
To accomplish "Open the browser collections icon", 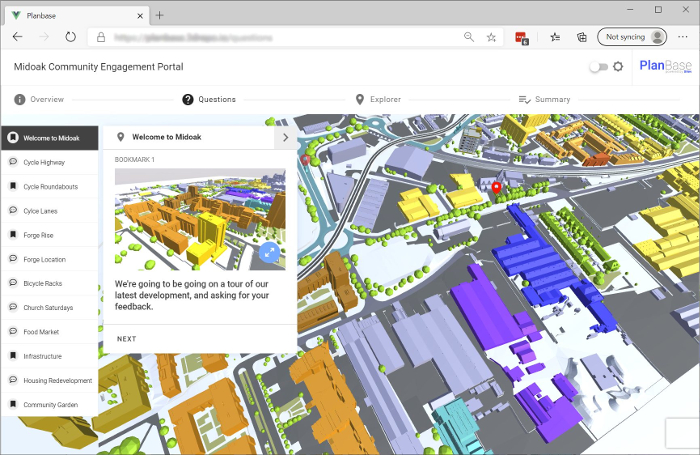I will point(581,37).
